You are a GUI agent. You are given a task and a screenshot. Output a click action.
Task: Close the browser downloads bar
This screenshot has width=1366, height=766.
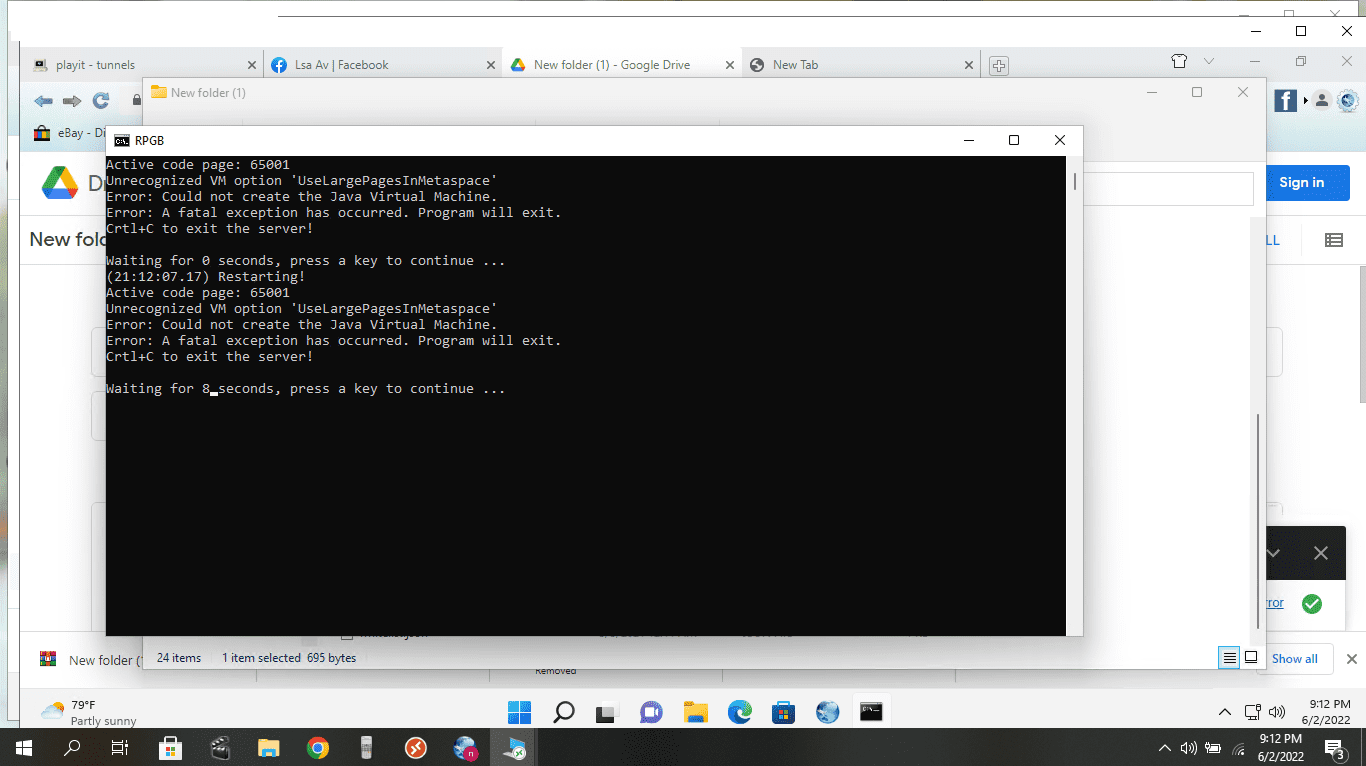click(1352, 659)
